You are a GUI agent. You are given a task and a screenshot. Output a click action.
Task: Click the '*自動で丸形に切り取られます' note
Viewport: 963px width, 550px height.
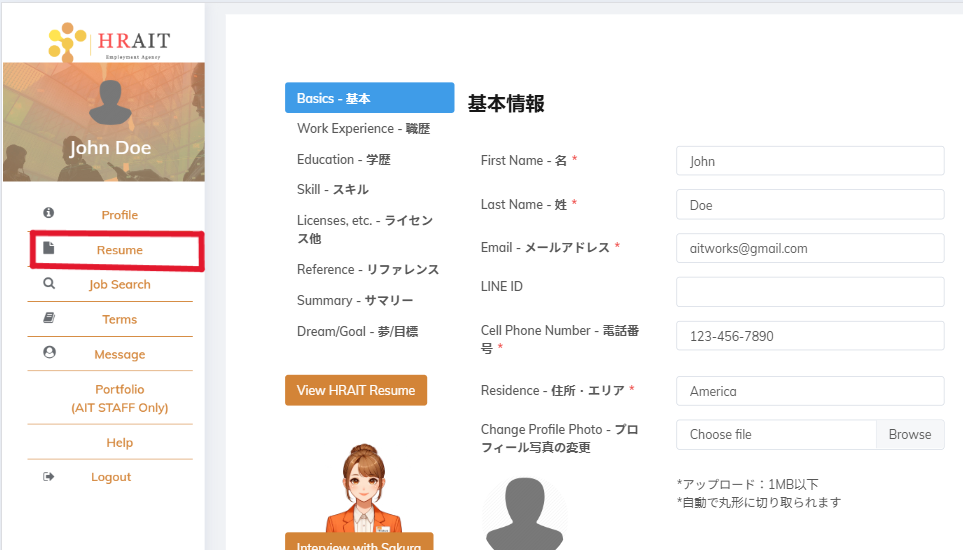[759, 502]
